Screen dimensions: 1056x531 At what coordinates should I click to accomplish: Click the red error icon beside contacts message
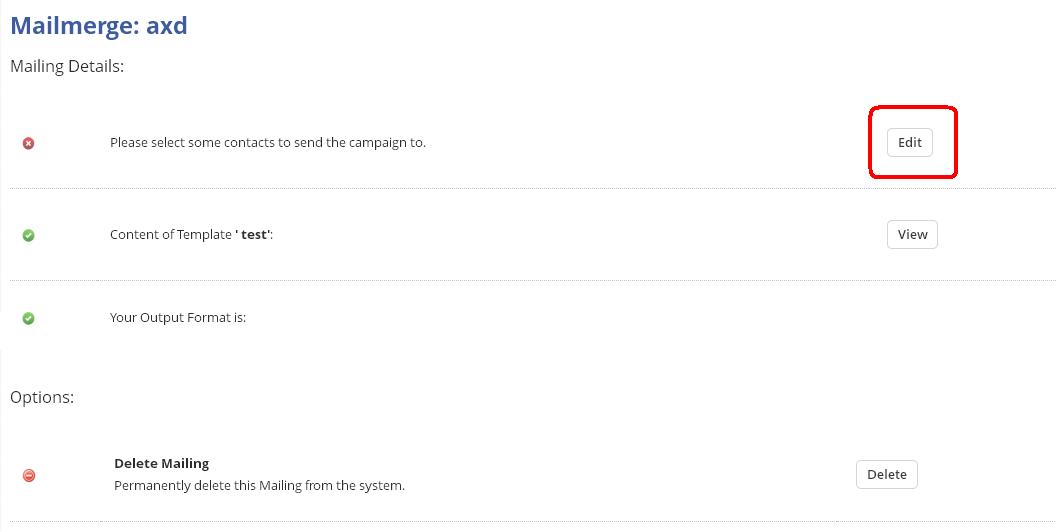click(28, 143)
